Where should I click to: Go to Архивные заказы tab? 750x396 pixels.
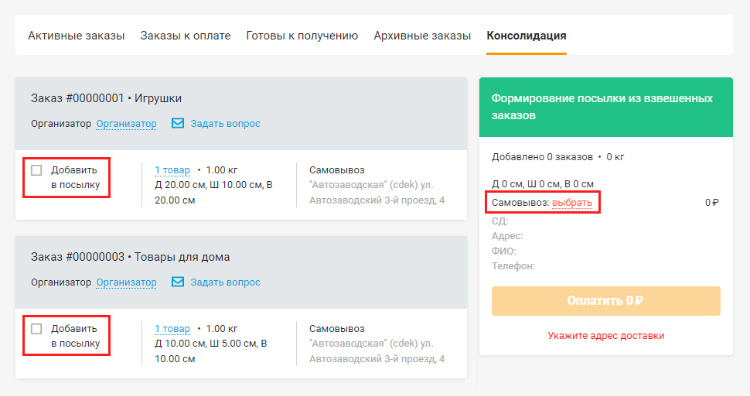422,36
